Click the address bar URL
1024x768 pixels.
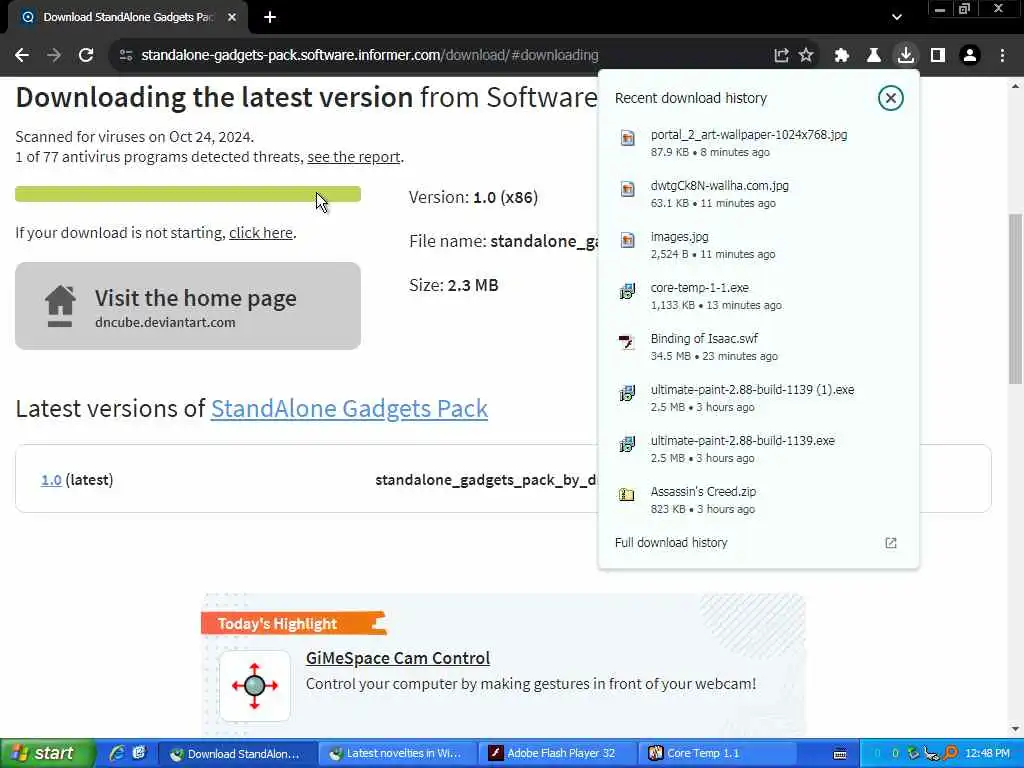370,56
